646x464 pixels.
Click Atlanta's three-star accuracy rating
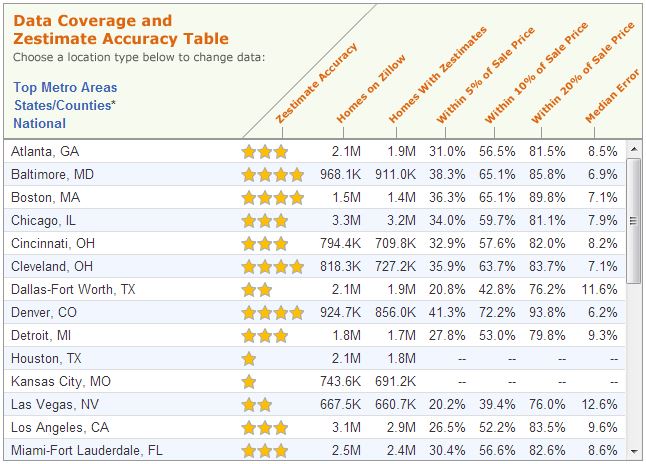coord(264,152)
